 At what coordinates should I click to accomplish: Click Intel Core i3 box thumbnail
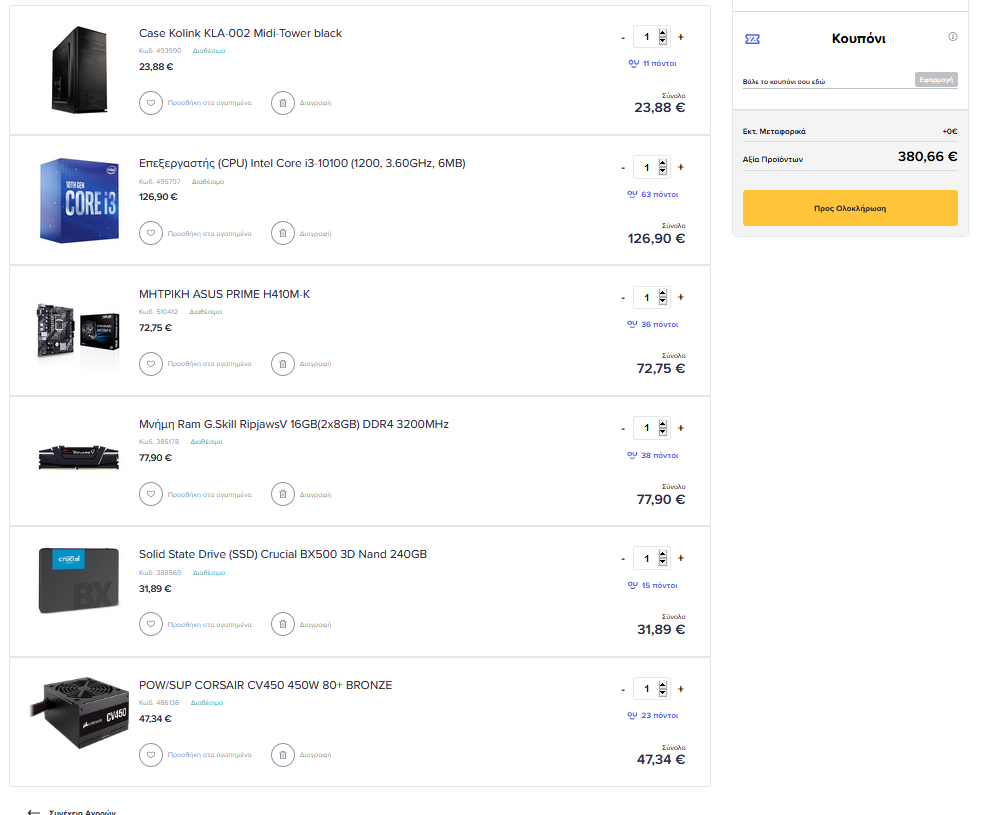point(79,200)
